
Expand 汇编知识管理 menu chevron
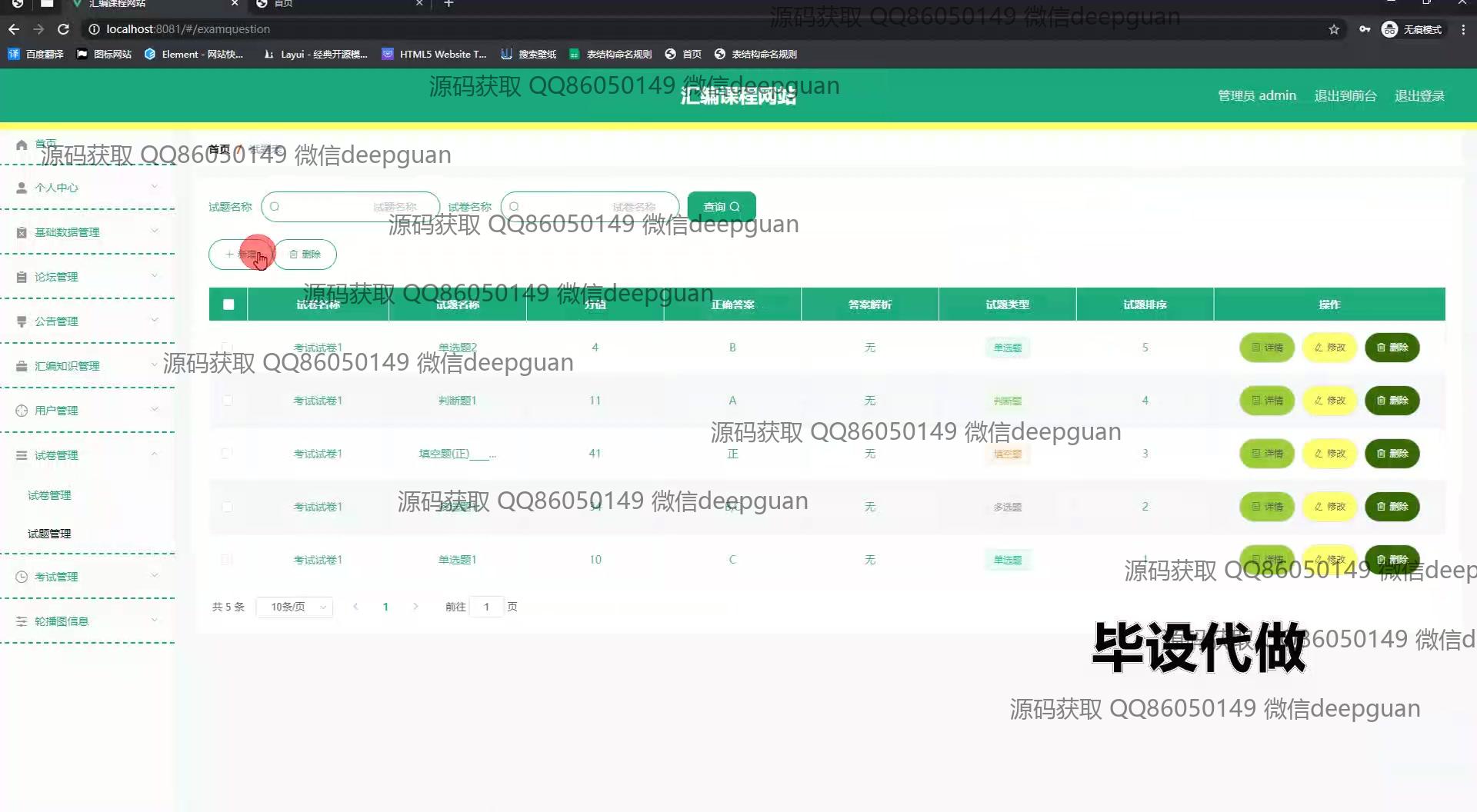click(154, 365)
